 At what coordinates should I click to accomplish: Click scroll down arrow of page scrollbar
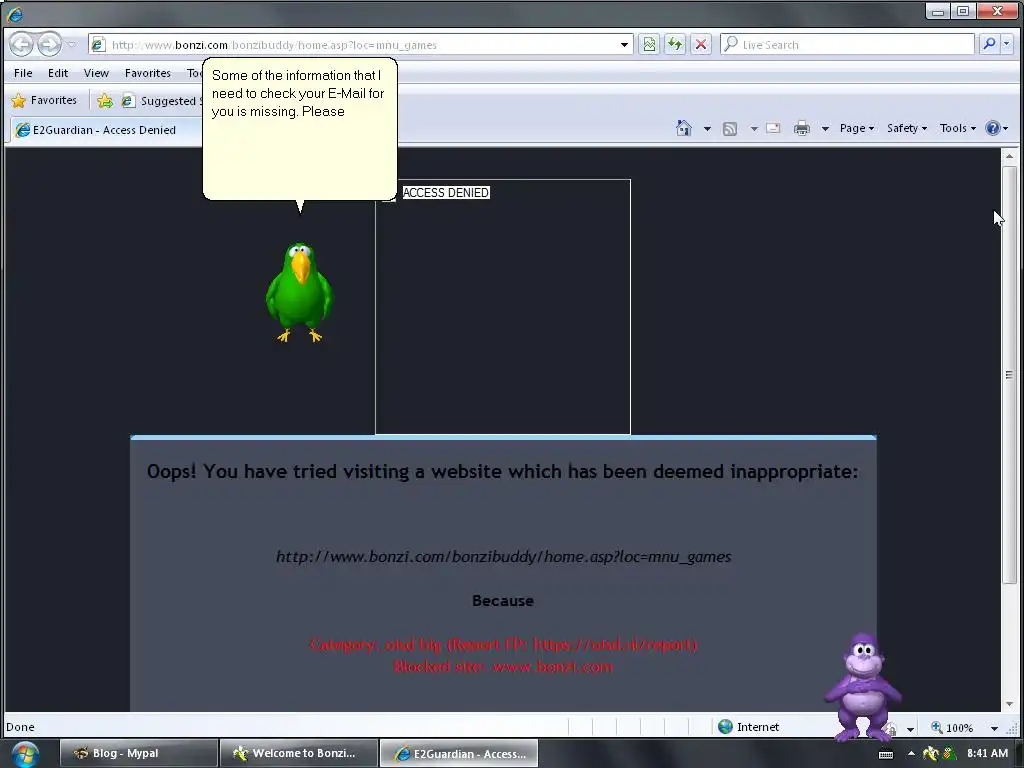tap(1009, 704)
